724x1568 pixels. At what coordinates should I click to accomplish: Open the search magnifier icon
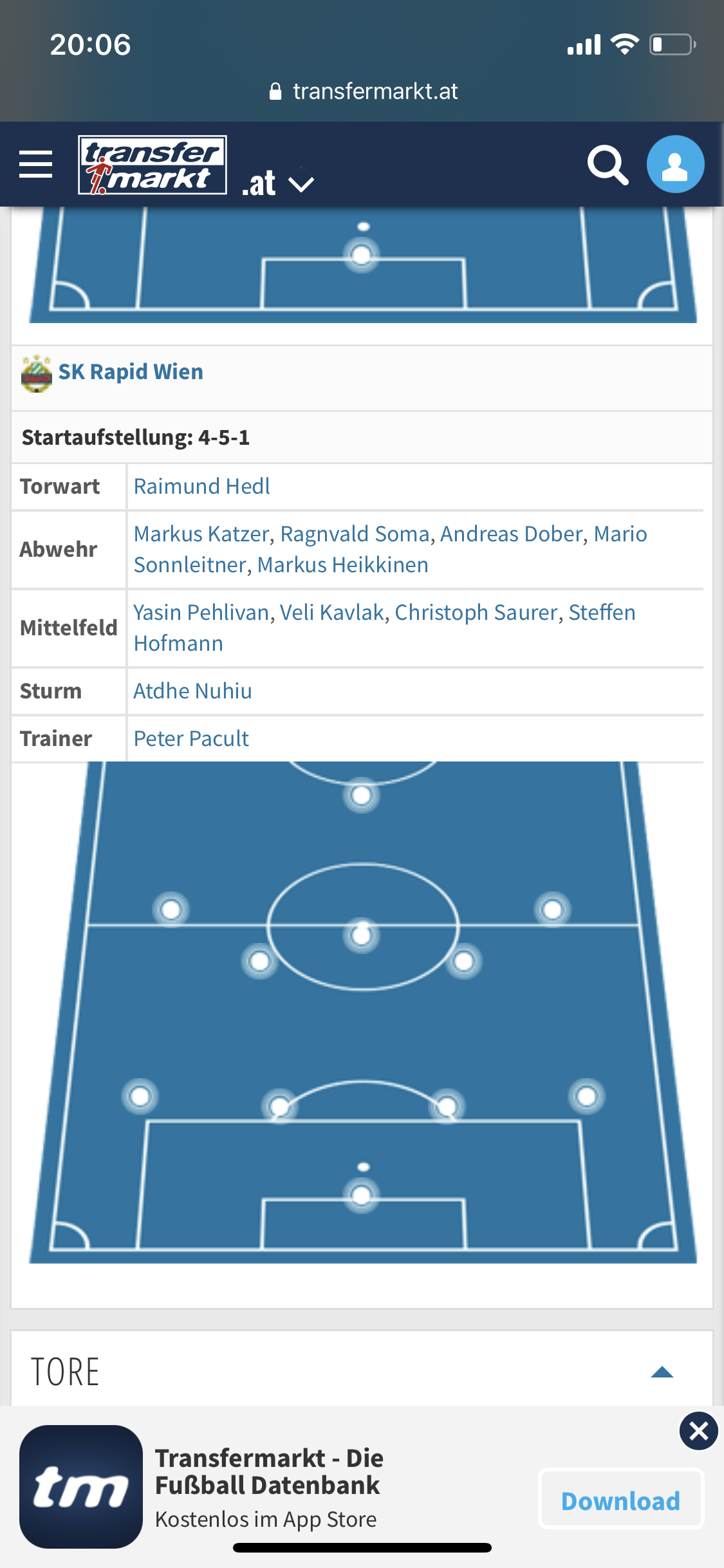point(608,165)
